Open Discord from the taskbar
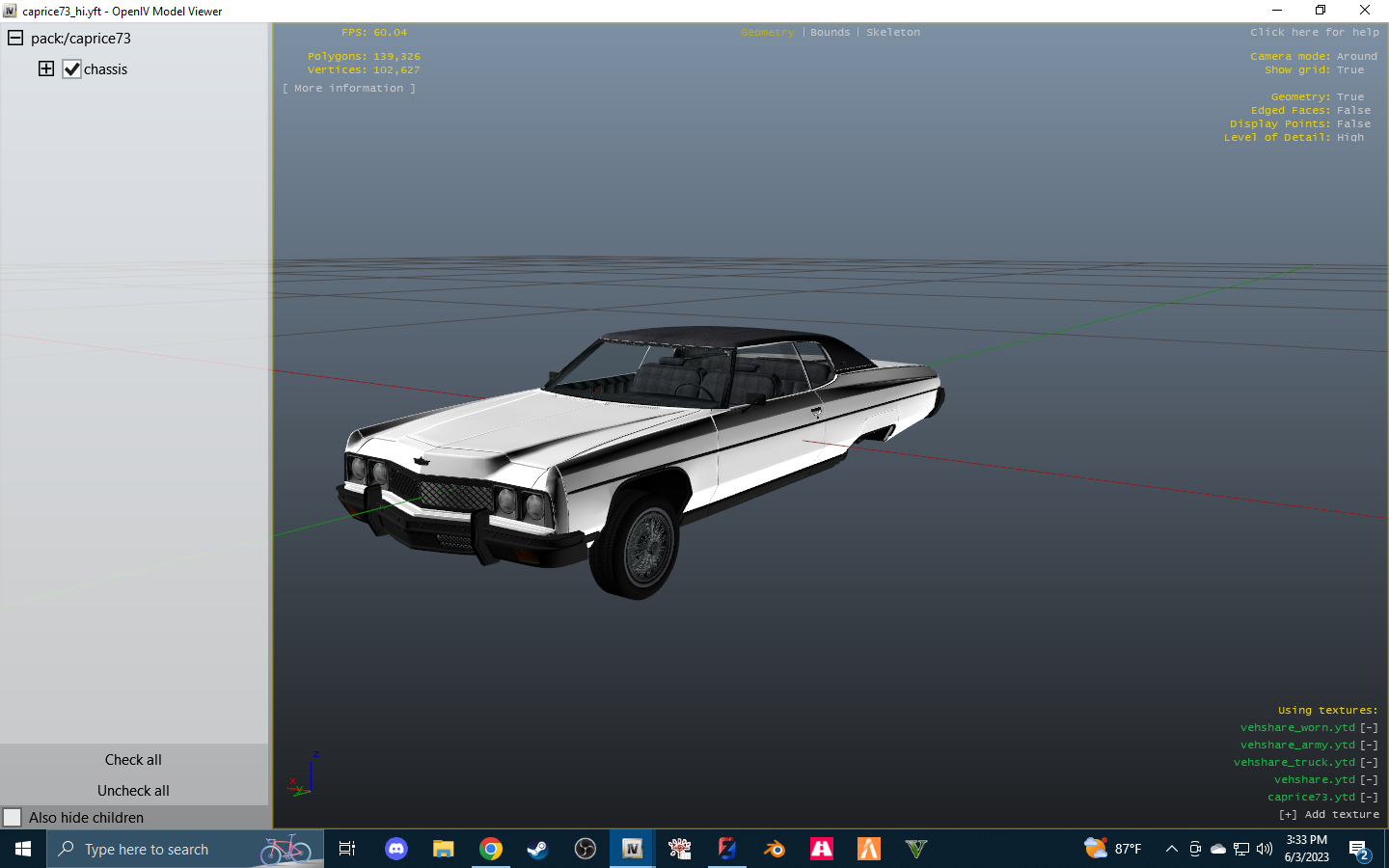The height and width of the screenshot is (868, 1389). [x=395, y=849]
